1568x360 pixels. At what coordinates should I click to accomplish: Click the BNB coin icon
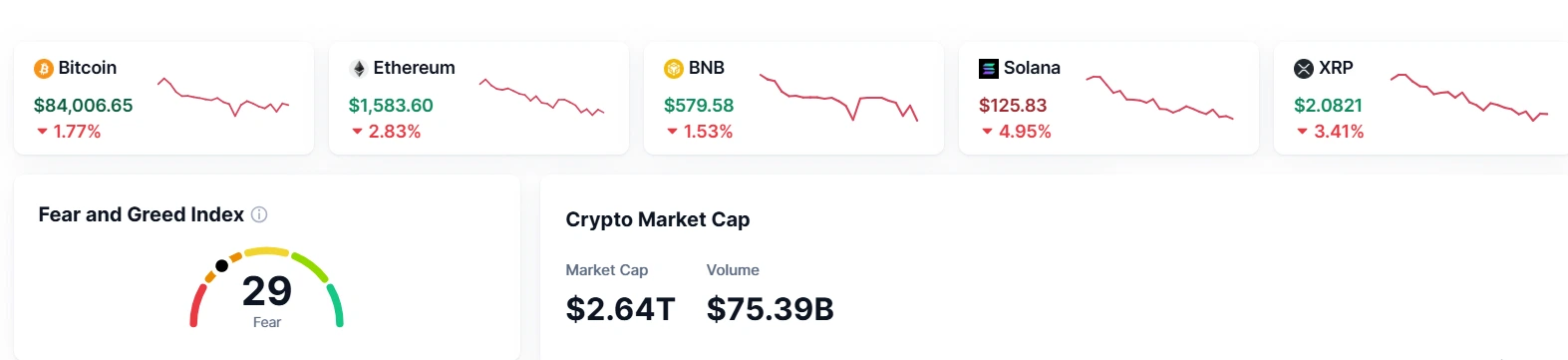pos(674,69)
